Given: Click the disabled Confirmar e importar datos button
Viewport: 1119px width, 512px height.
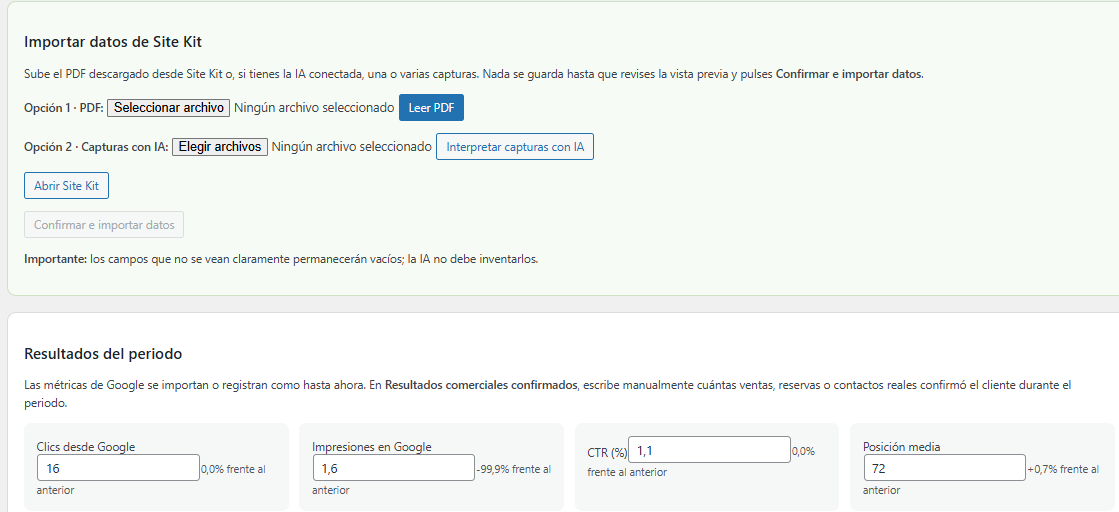Looking at the screenshot, I should pos(104,224).
